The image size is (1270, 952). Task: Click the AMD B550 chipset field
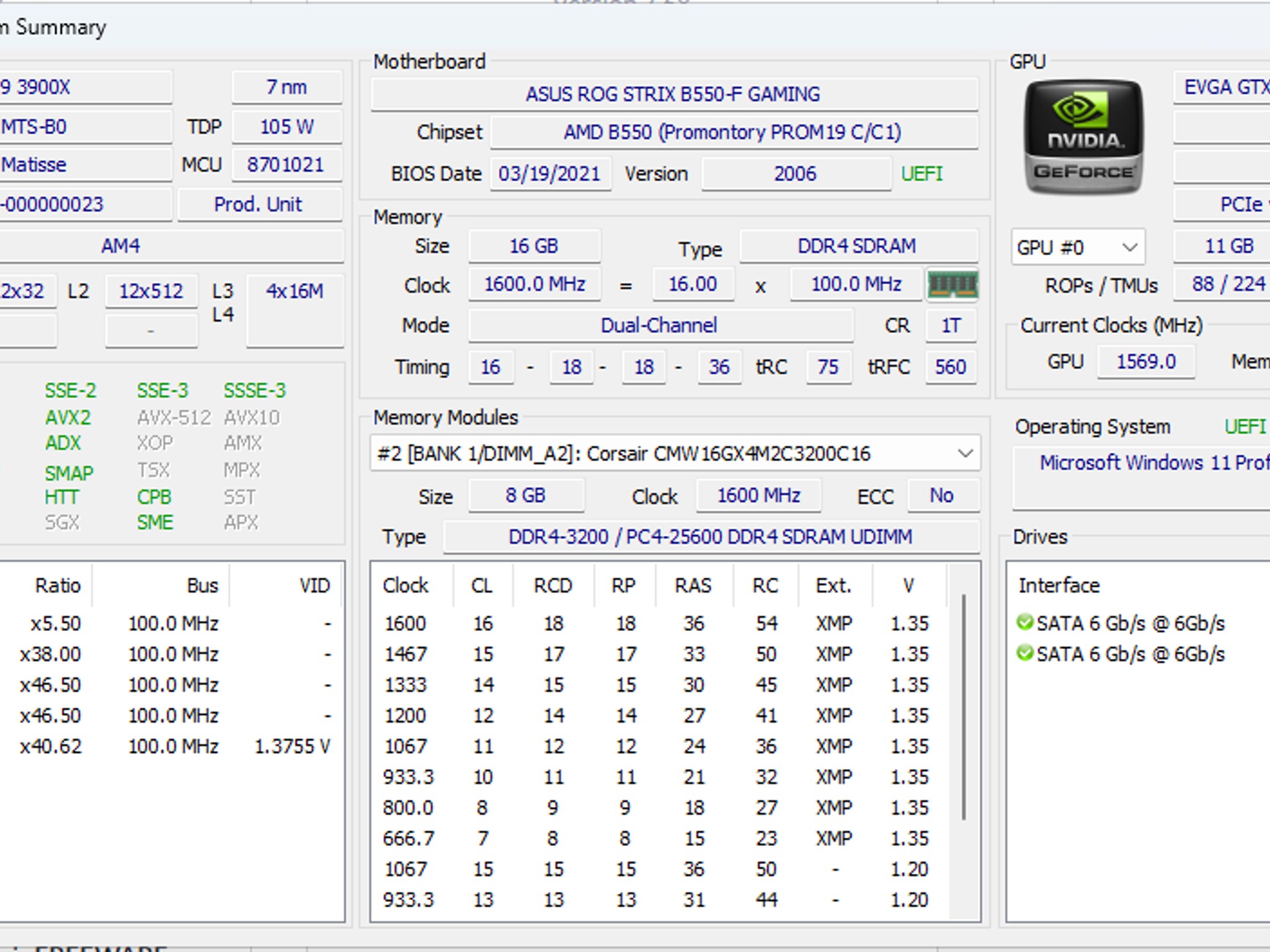(734, 132)
